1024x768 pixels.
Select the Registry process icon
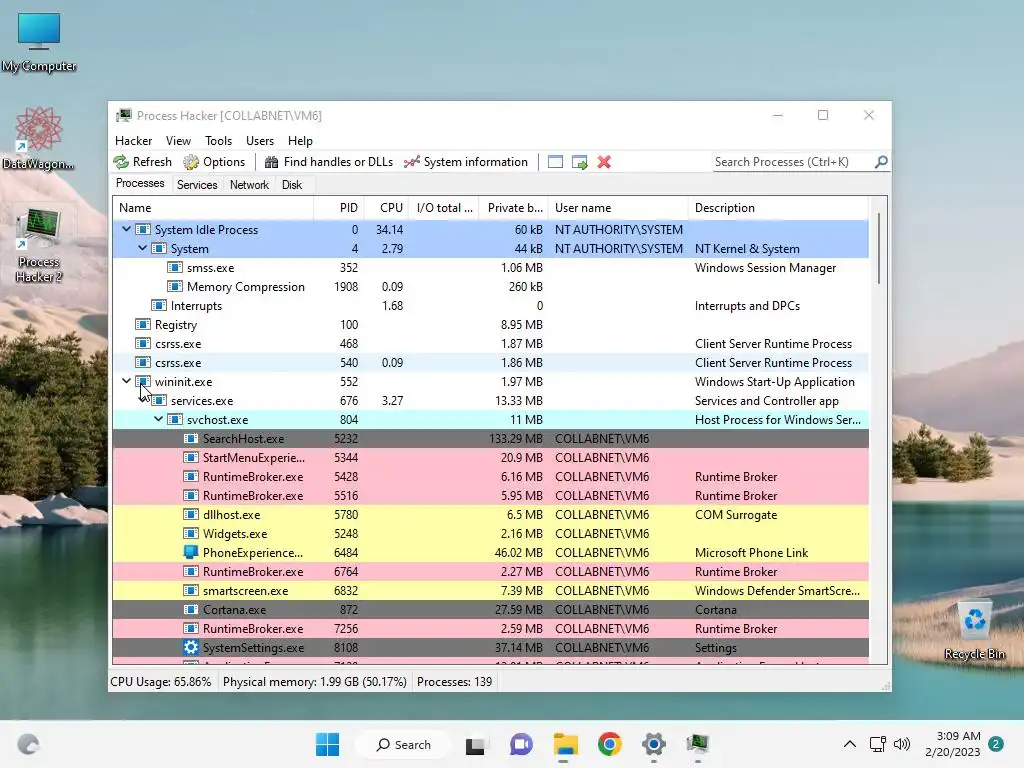(x=142, y=324)
